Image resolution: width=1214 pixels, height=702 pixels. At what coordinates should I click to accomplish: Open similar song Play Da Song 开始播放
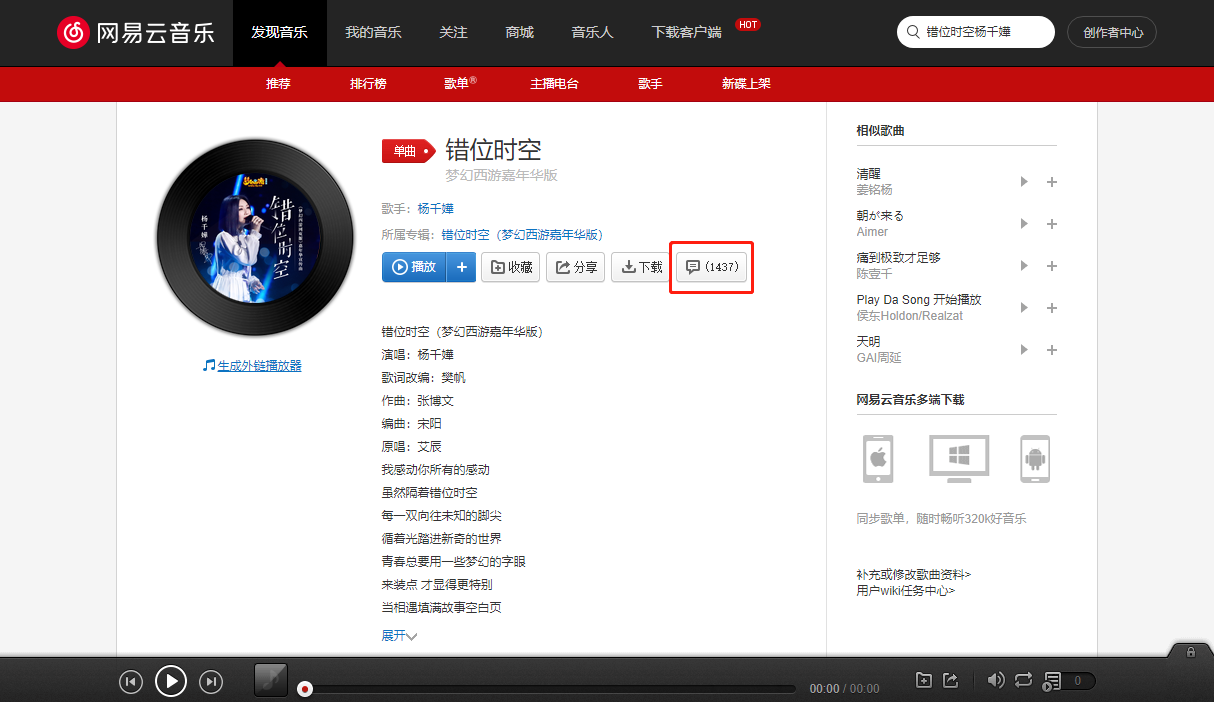pos(919,300)
